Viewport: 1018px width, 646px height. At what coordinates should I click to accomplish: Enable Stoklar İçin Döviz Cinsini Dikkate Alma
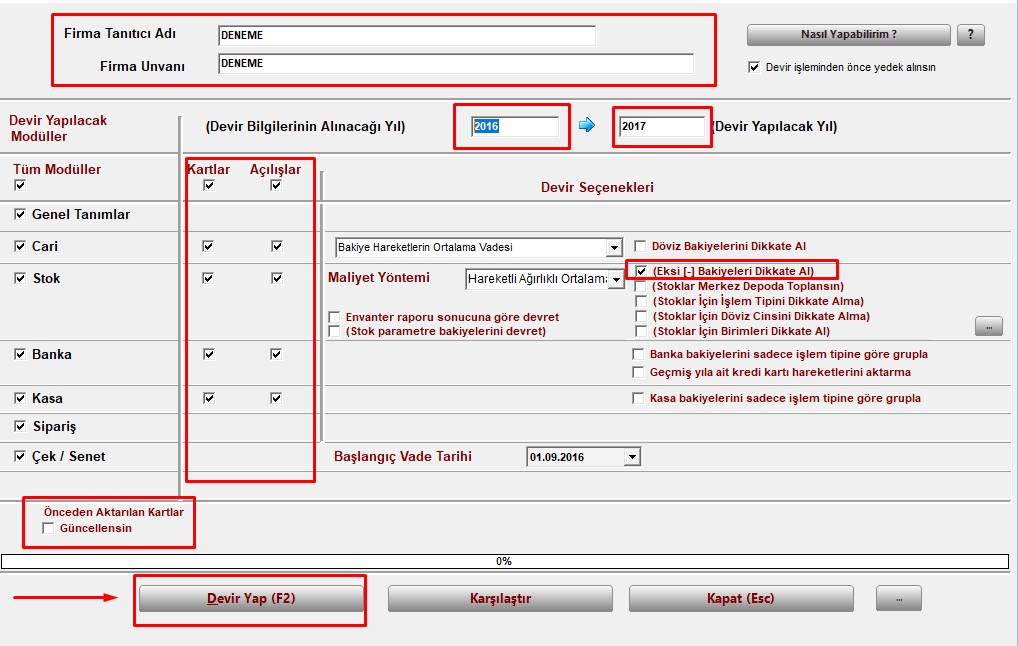coord(641,316)
